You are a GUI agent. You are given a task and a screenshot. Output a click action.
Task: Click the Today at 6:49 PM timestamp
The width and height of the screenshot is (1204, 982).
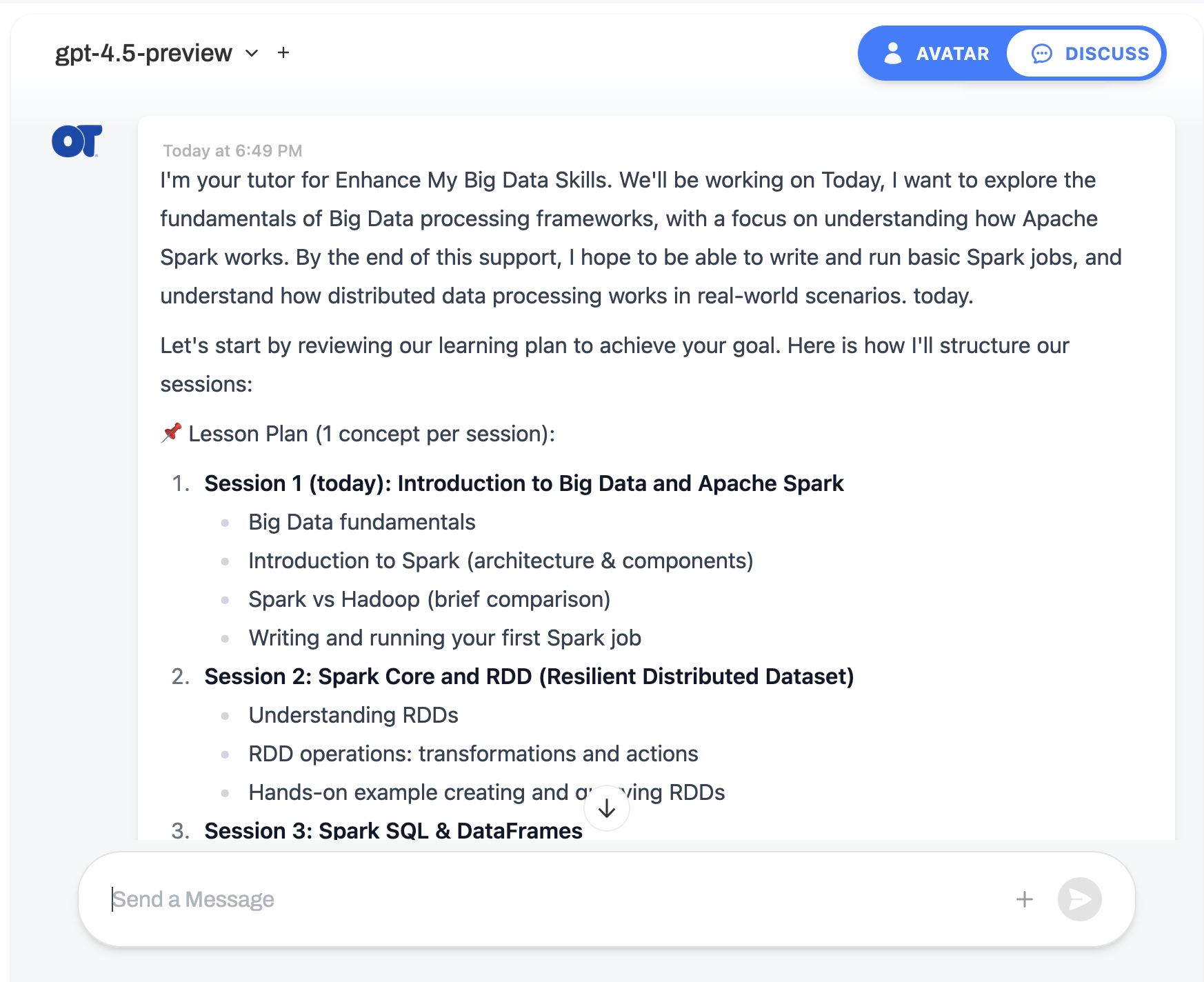coord(232,151)
